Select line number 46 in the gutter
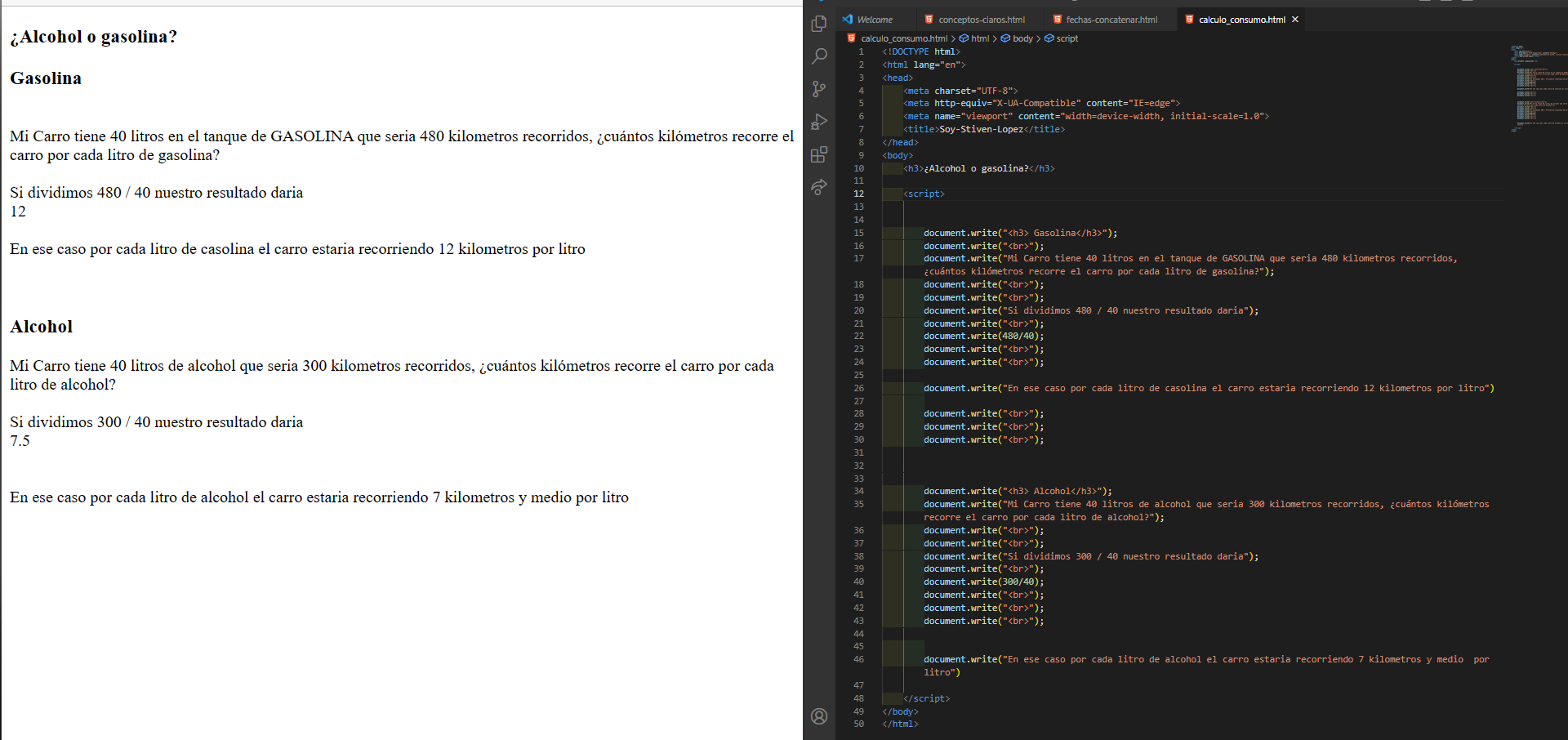 tap(858, 659)
